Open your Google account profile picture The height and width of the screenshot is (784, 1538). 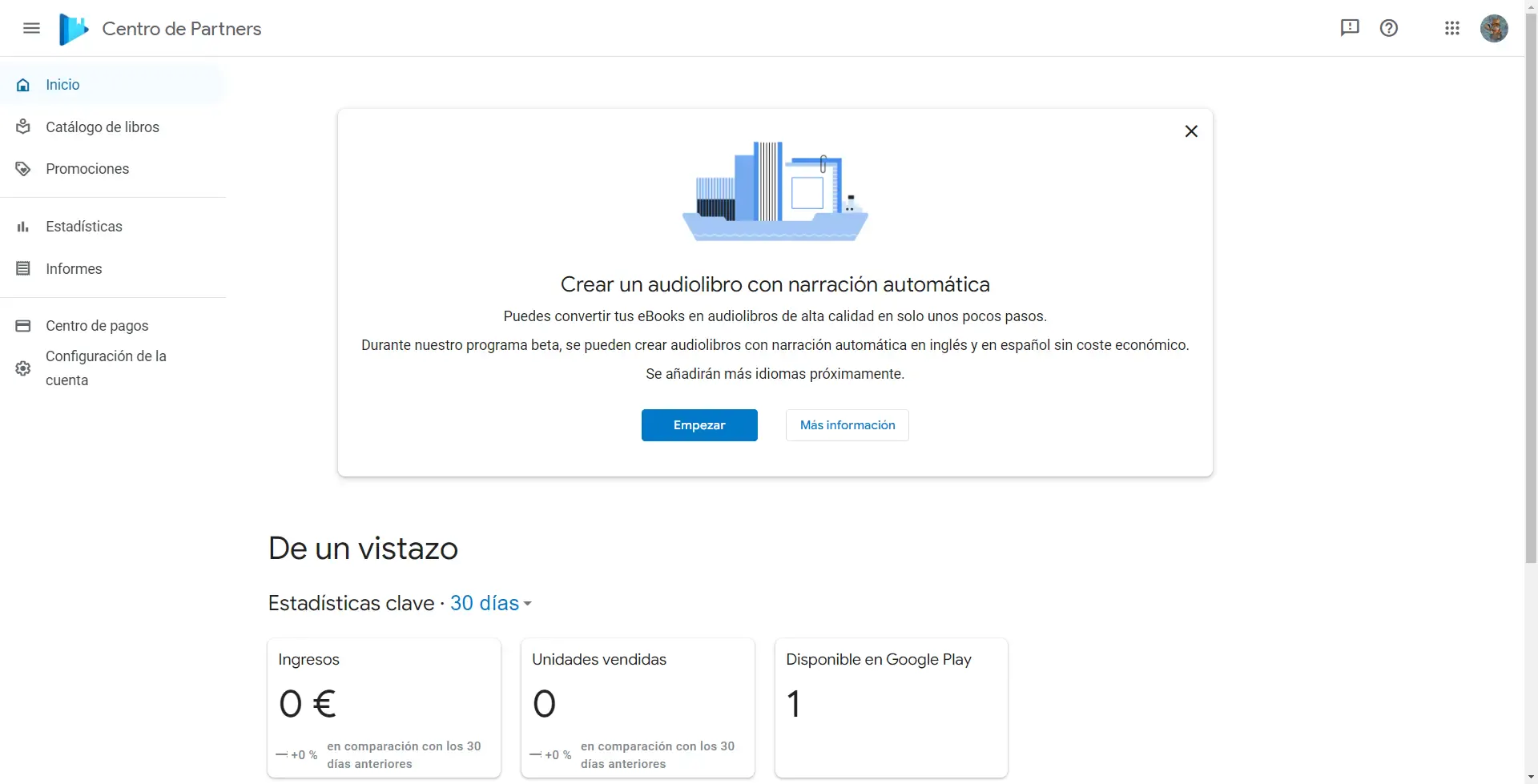pos(1494,28)
